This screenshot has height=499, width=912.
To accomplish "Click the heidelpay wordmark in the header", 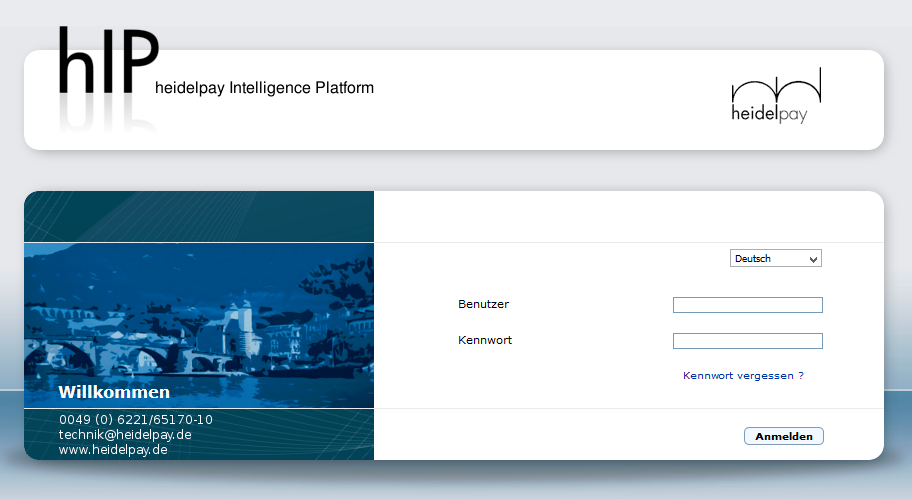I will (769, 114).
